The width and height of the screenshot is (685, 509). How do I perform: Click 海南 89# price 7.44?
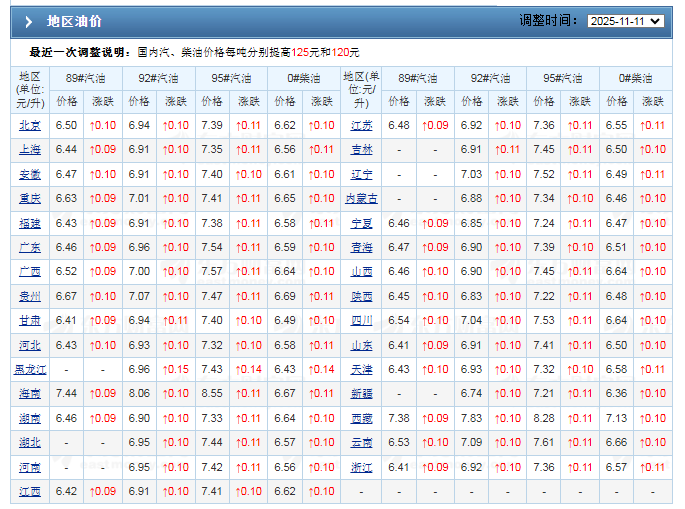tap(66, 393)
